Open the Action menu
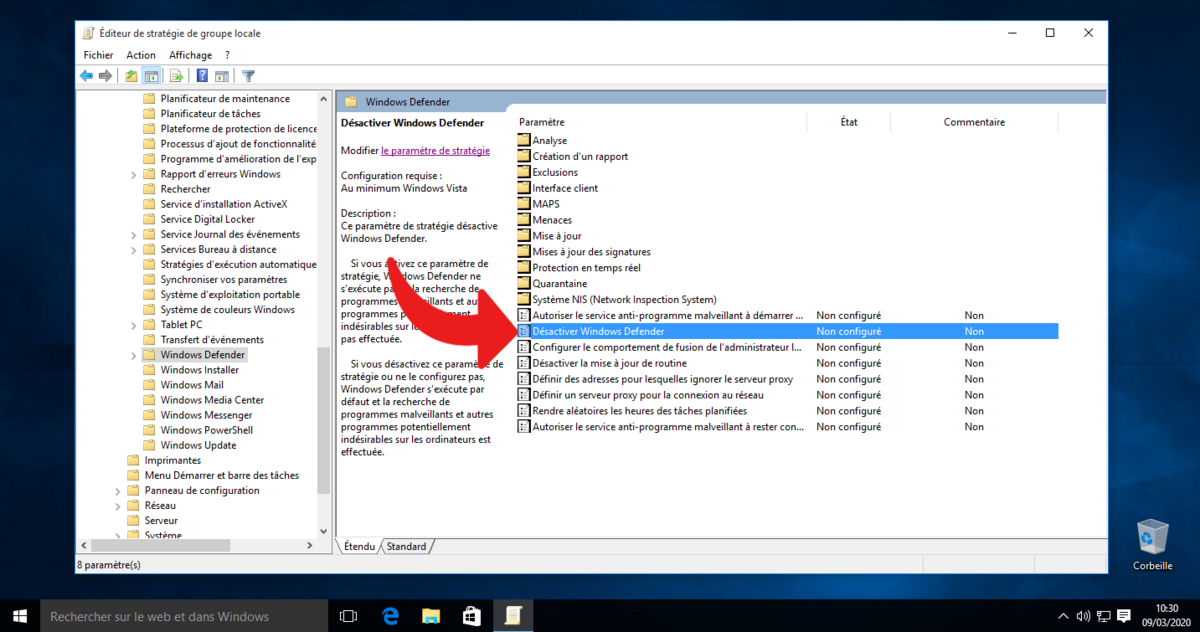Screen dimensions: 1200x632 coord(141,55)
